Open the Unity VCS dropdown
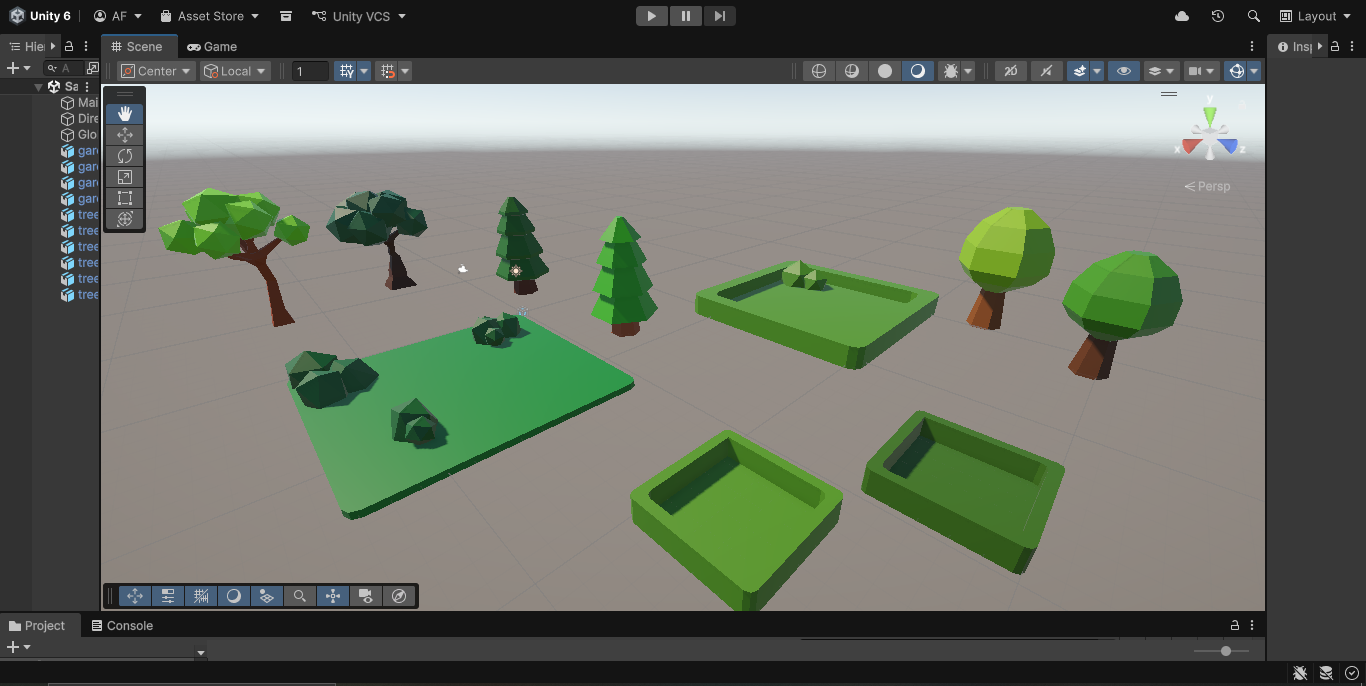1366x686 pixels. [359, 16]
